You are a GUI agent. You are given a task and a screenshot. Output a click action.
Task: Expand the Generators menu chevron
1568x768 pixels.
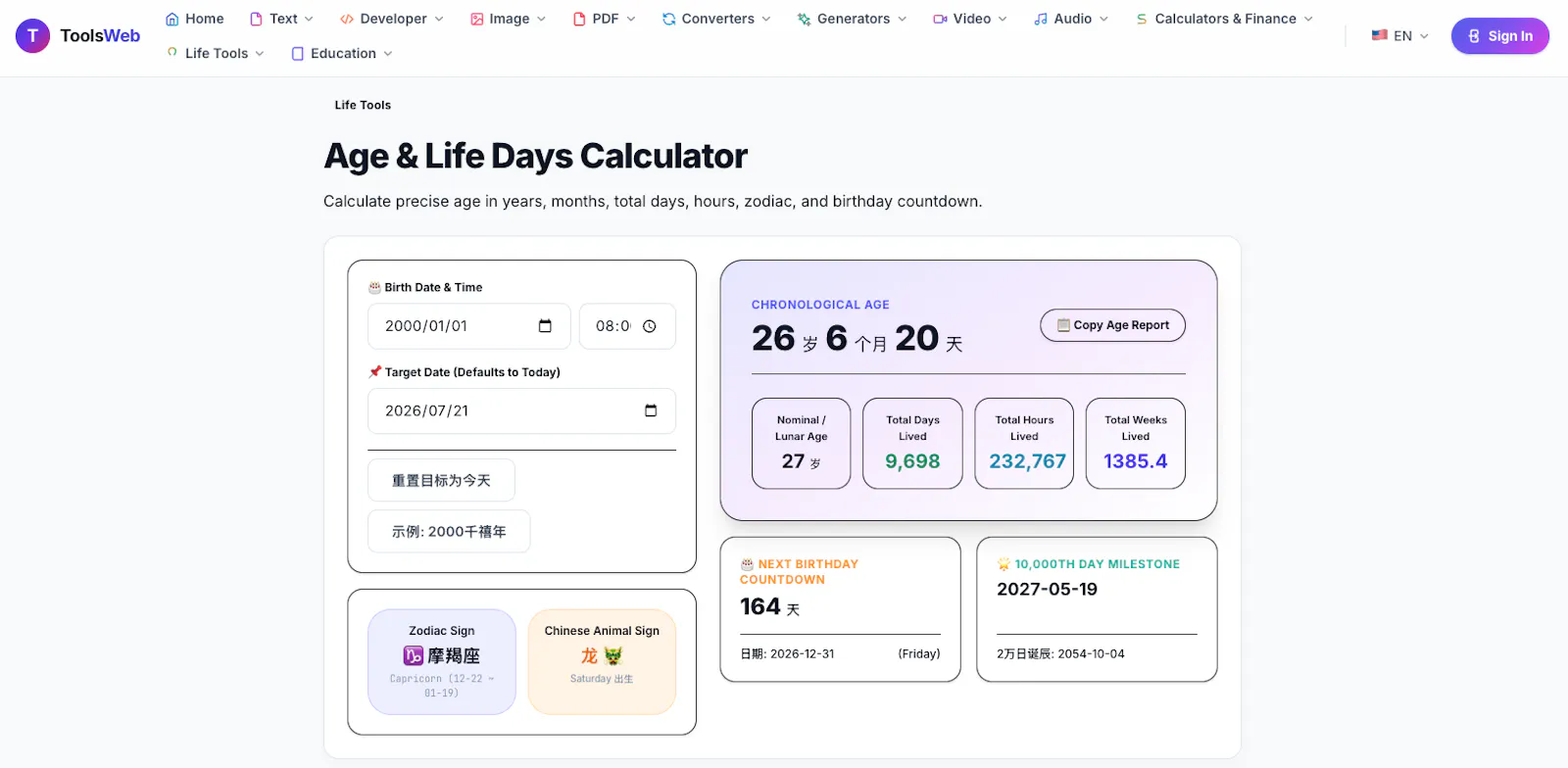[x=903, y=19]
